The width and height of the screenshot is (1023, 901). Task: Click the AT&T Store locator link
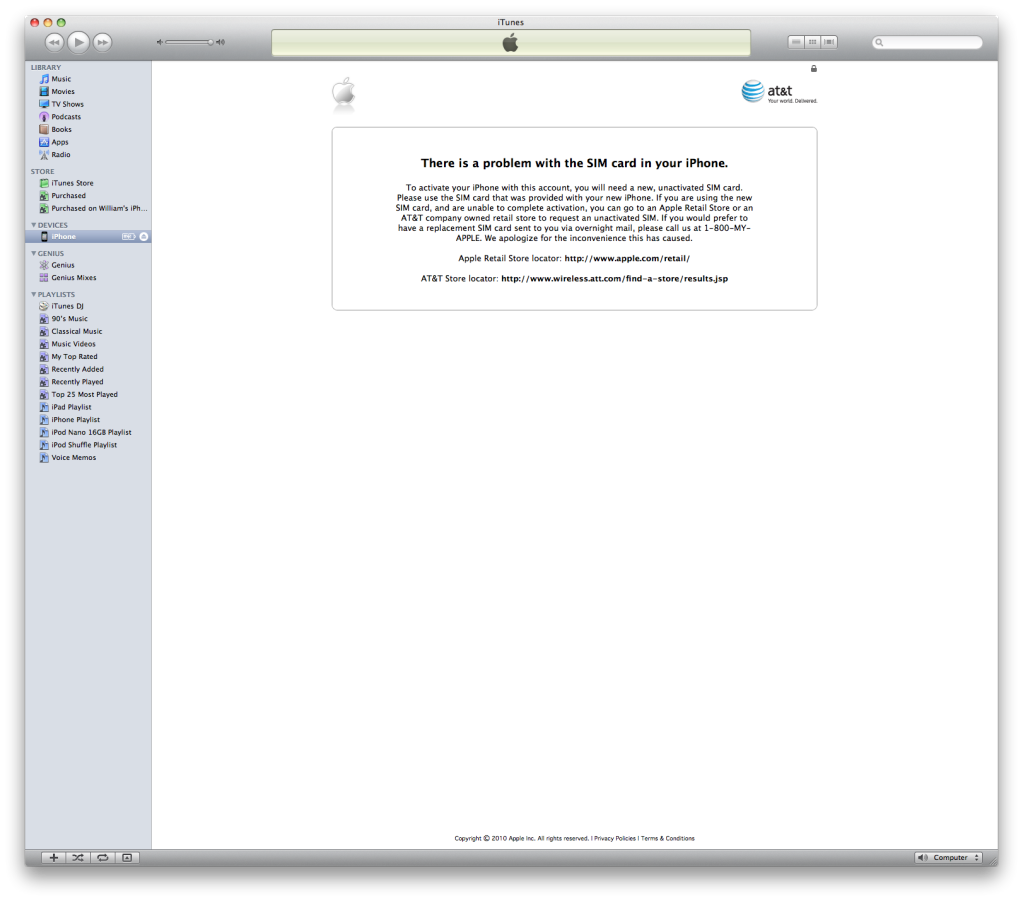(x=615, y=279)
